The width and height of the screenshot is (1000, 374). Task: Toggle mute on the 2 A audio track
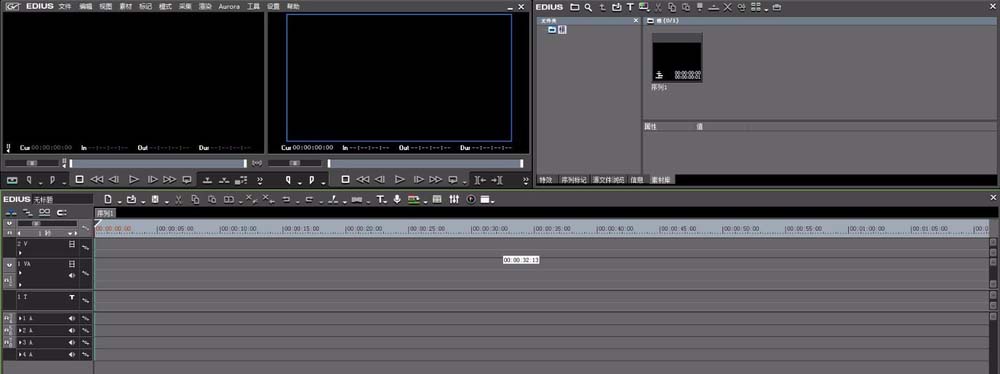(x=72, y=330)
